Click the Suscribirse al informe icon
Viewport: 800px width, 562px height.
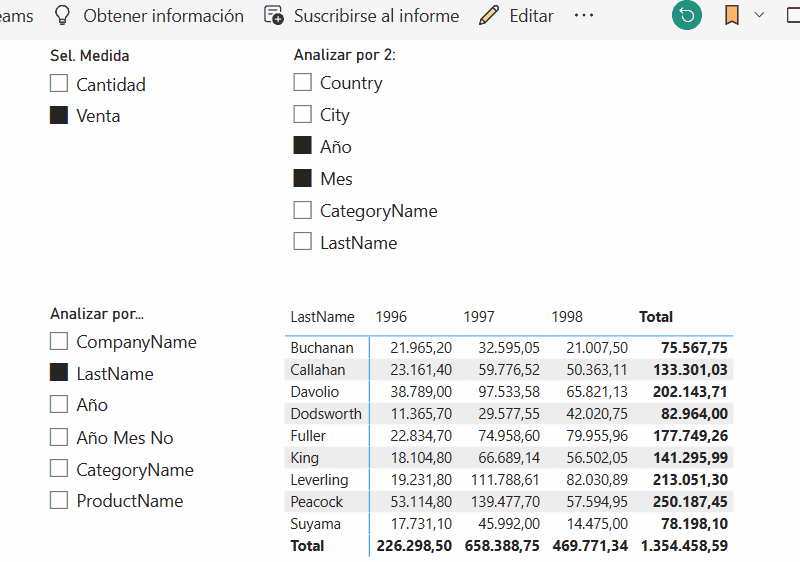click(273, 15)
